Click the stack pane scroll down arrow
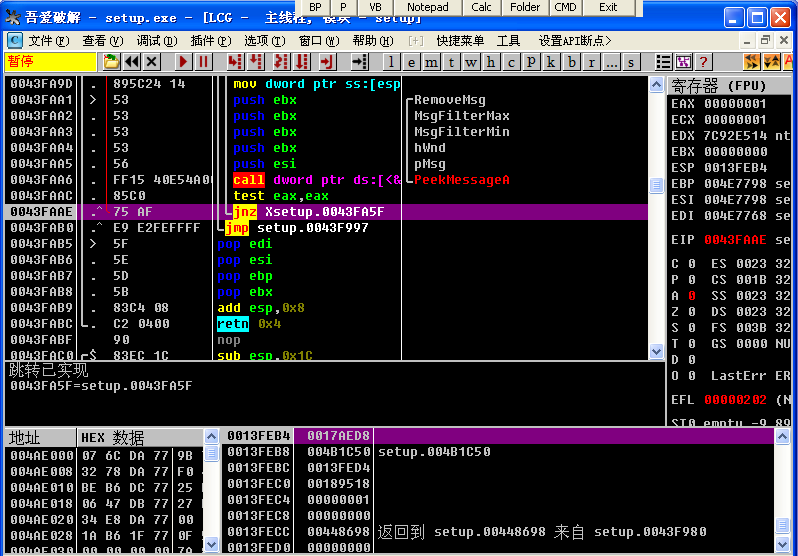Screen dimensions: 798x556 [x=783, y=543]
